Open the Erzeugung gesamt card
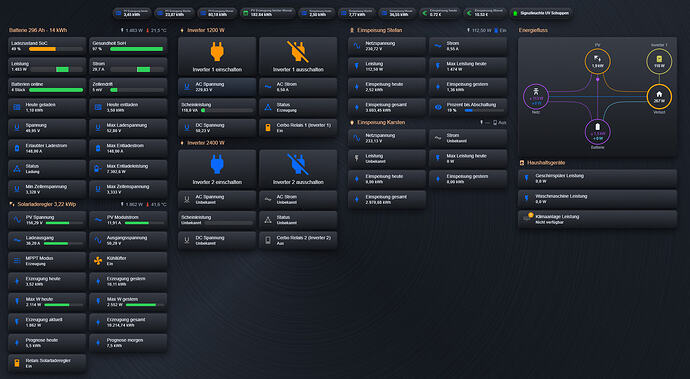The height and width of the screenshot is (379, 690). tap(128, 322)
